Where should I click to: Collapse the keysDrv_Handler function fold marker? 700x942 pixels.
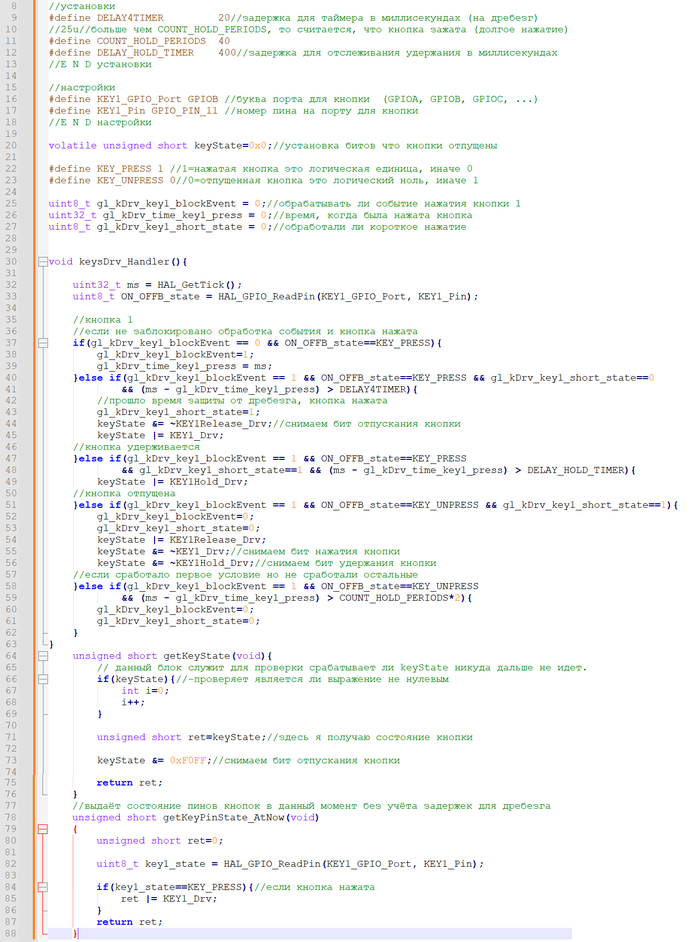(41, 262)
